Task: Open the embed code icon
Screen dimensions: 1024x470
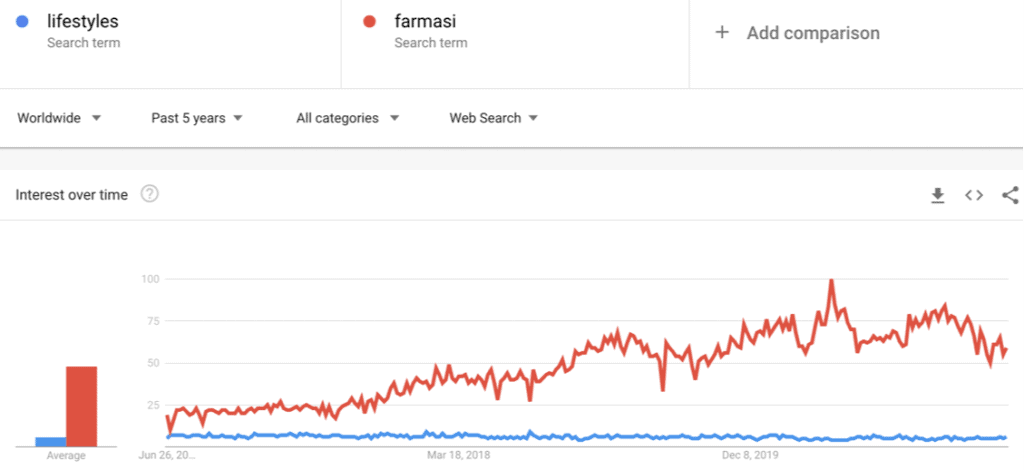Action: [974, 195]
